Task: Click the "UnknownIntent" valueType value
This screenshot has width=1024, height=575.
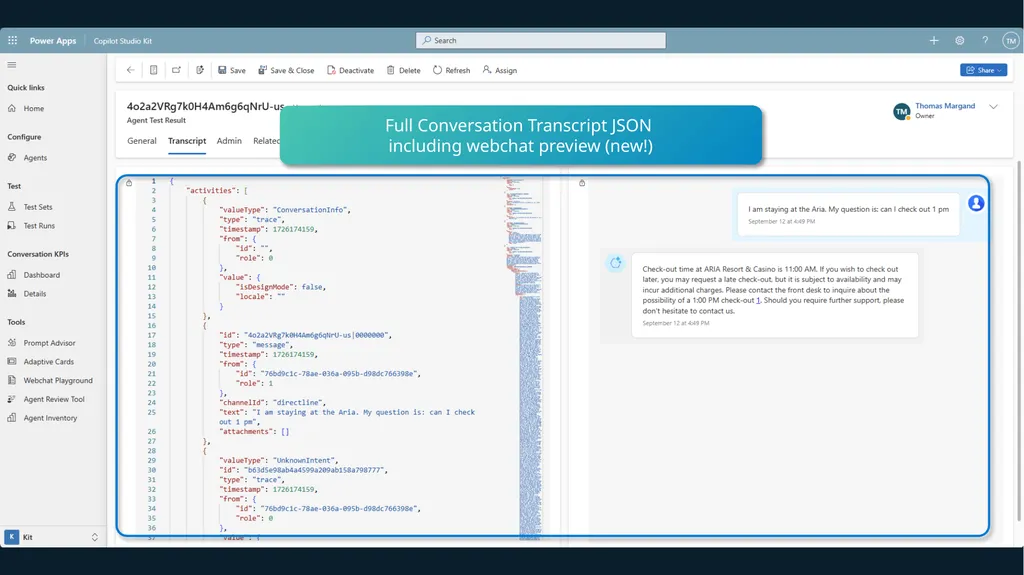Action: click(x=304, y=460)
